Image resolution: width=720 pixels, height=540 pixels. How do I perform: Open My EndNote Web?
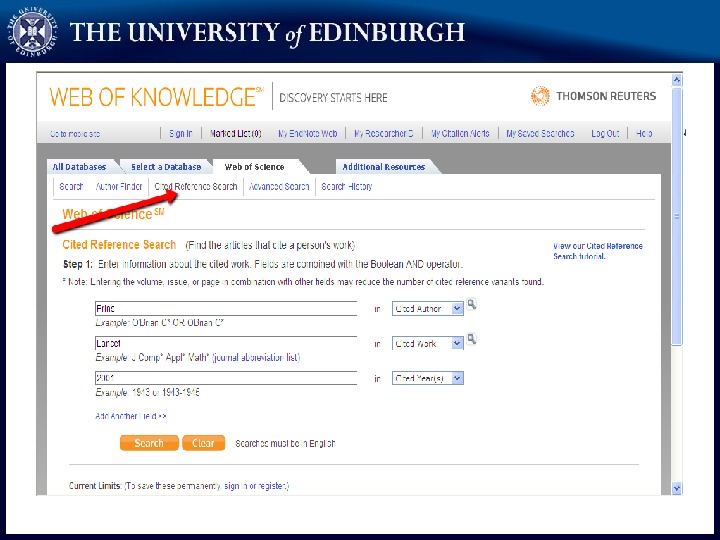308,134
